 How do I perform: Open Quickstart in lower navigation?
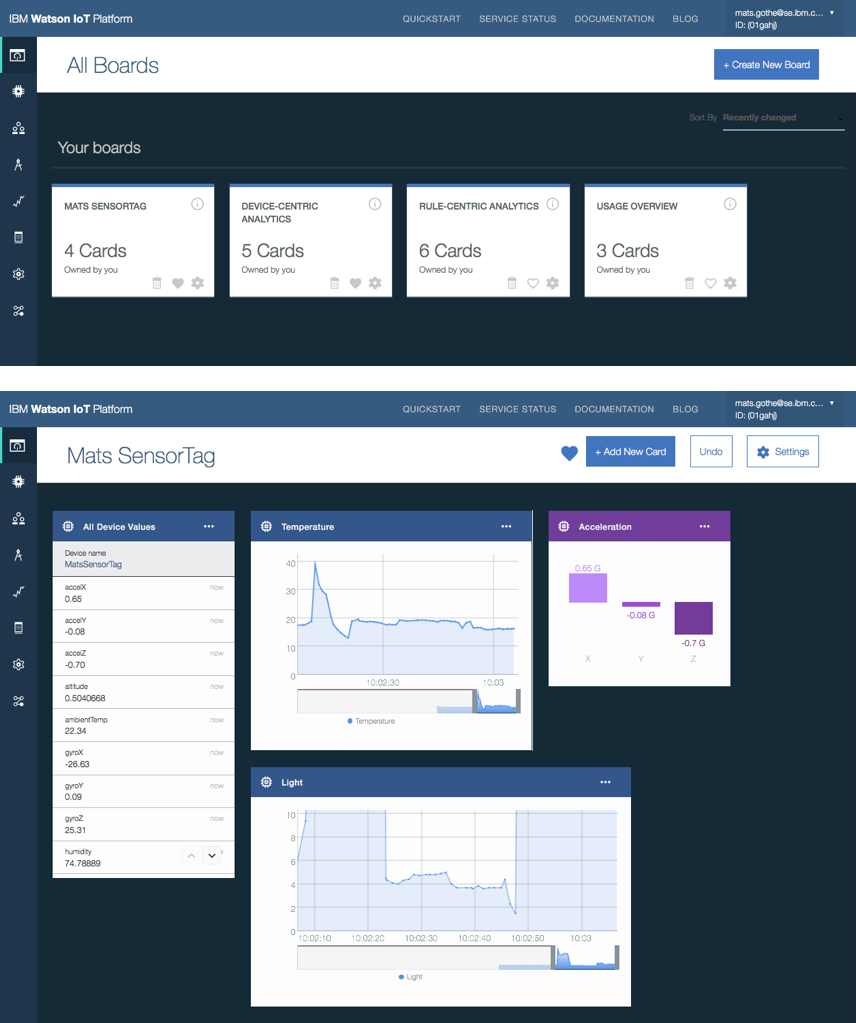(431, 409)
